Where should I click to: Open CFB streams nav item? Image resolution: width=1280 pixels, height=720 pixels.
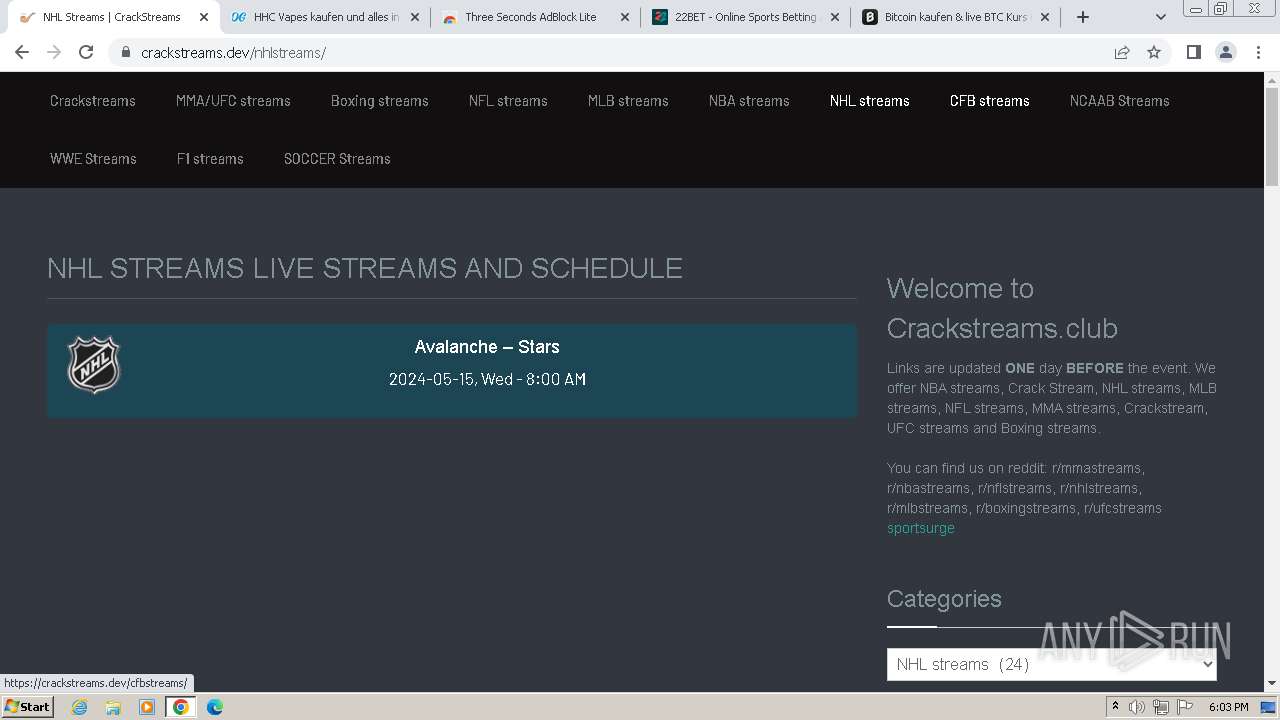990,101
